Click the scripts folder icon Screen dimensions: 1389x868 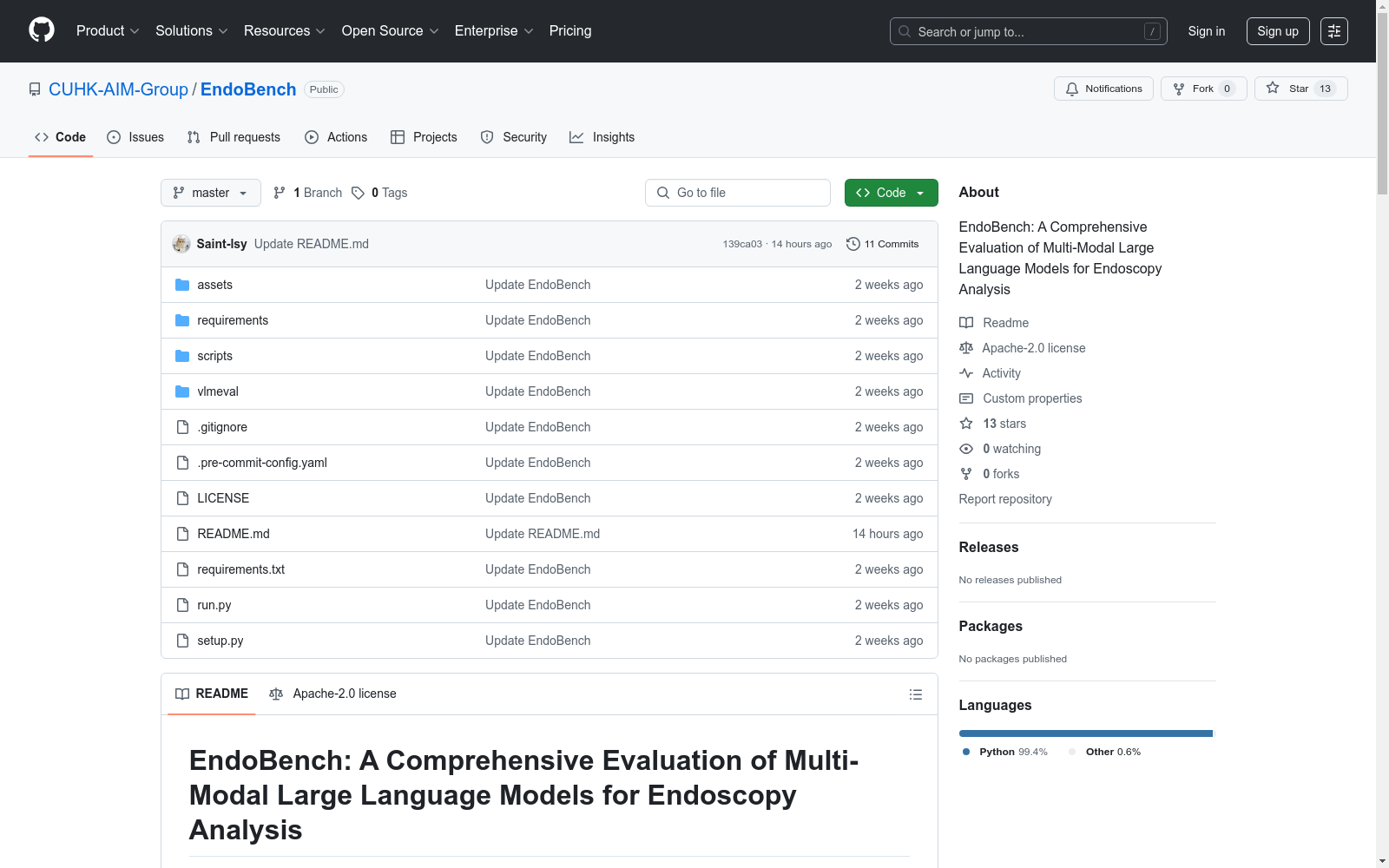pyautogui.click(x=182, y=356)
